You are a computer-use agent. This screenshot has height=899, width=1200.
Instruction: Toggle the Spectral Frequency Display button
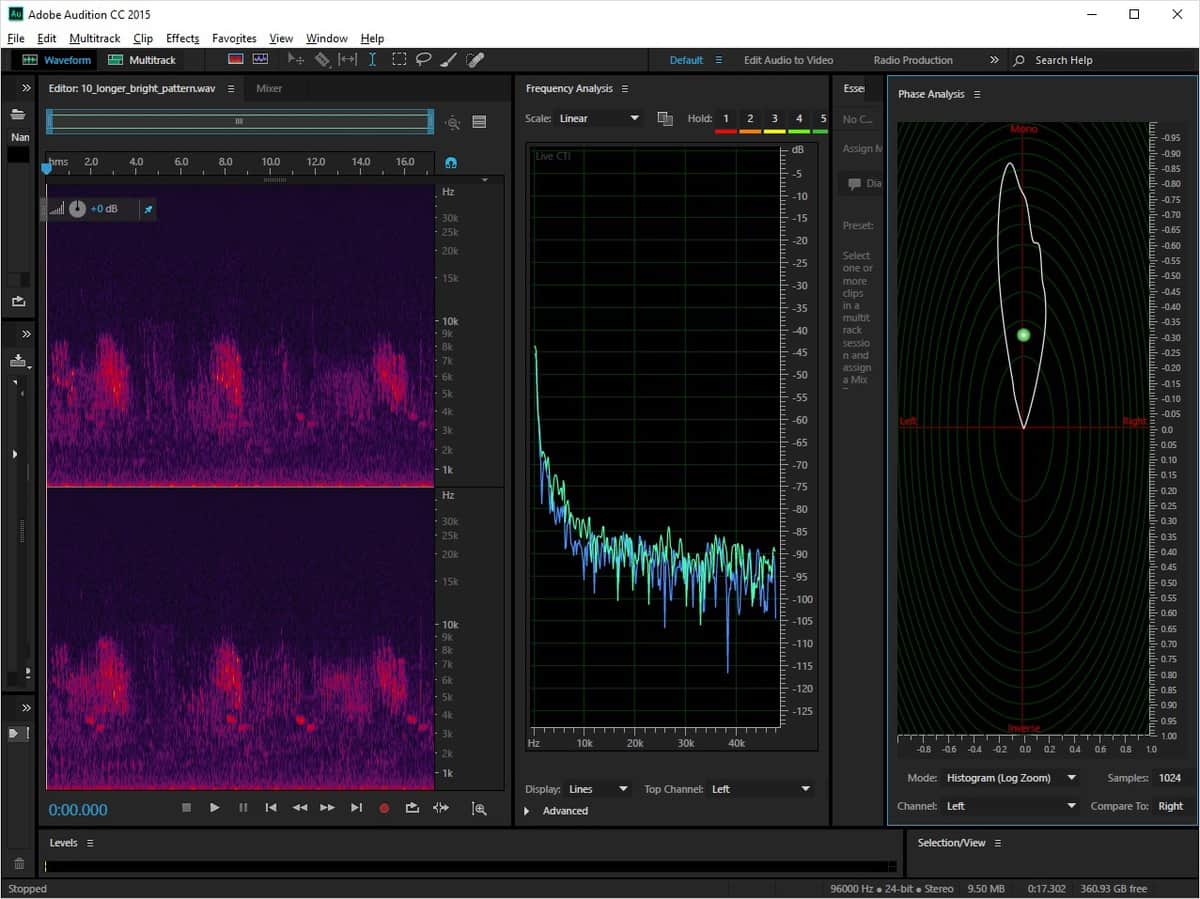tap(236, 60)
